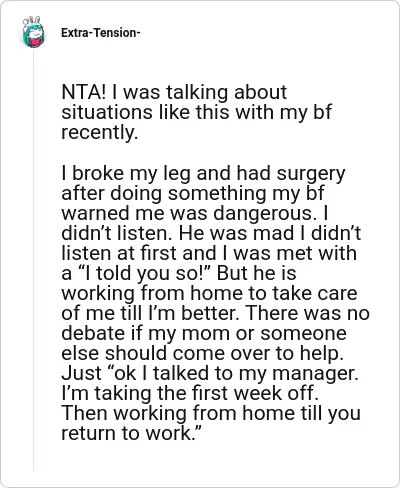Click the line "warned me was dangerous. I"

(x=195, y=213)
